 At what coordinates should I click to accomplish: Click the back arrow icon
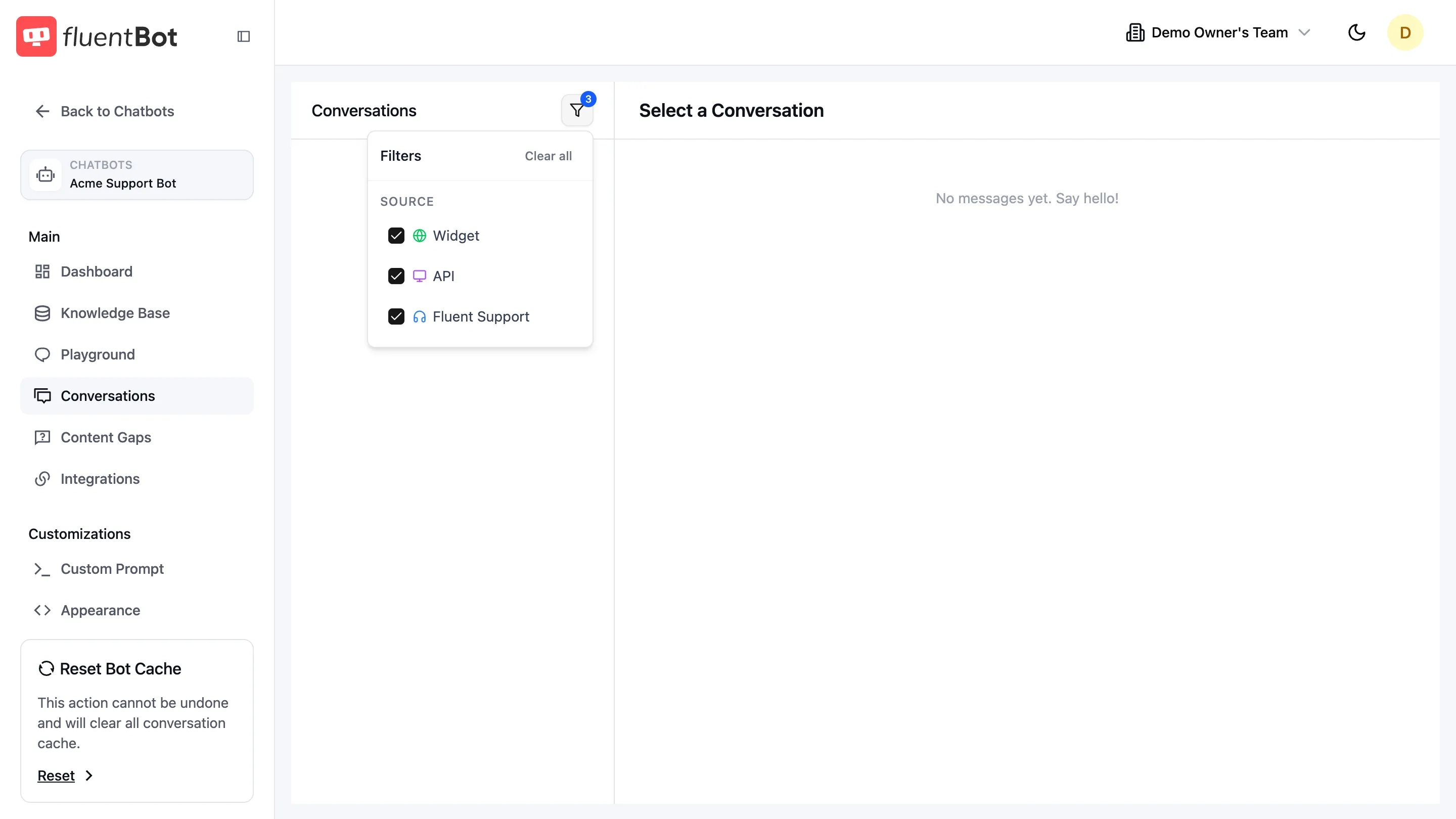pyautogui.click(x=42, y=111)
